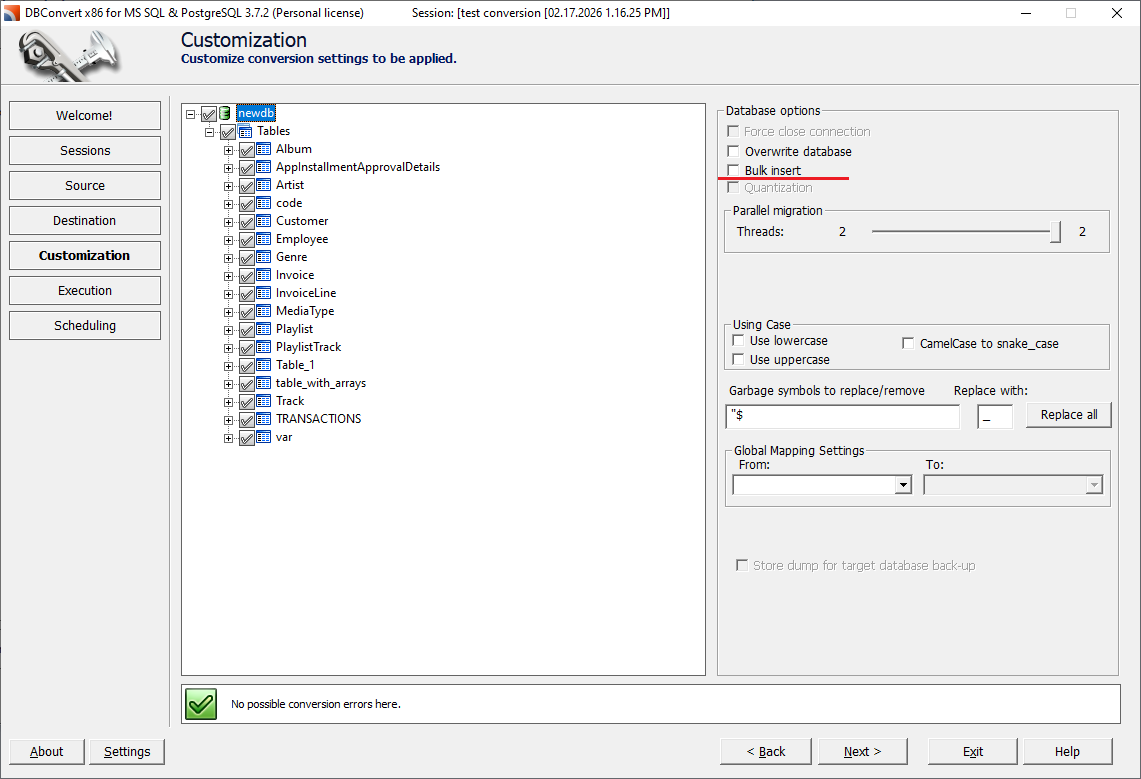Click the Artist table icon

pos(263,185)
